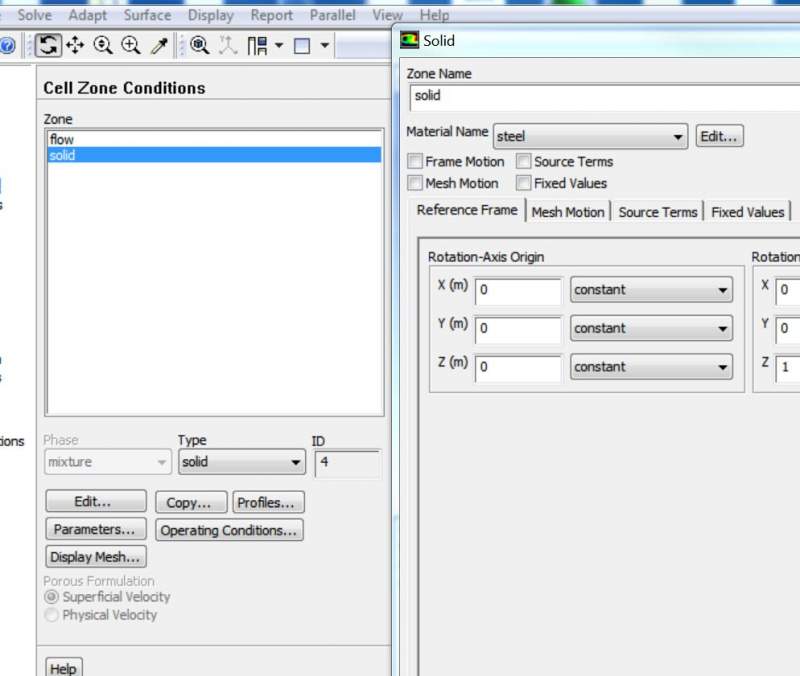This screenshot has width=800, height=676.
Task: Enable the Fixed Values checkbox
Action: [x=523, y=183]
